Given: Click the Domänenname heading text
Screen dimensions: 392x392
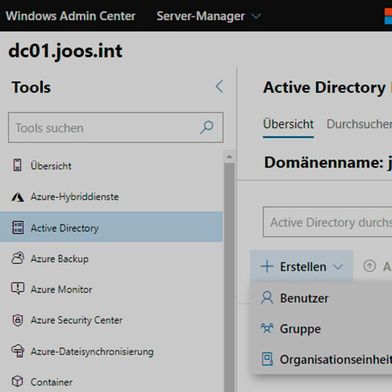Looking at the screenshot, I should (x=328, y=163).
